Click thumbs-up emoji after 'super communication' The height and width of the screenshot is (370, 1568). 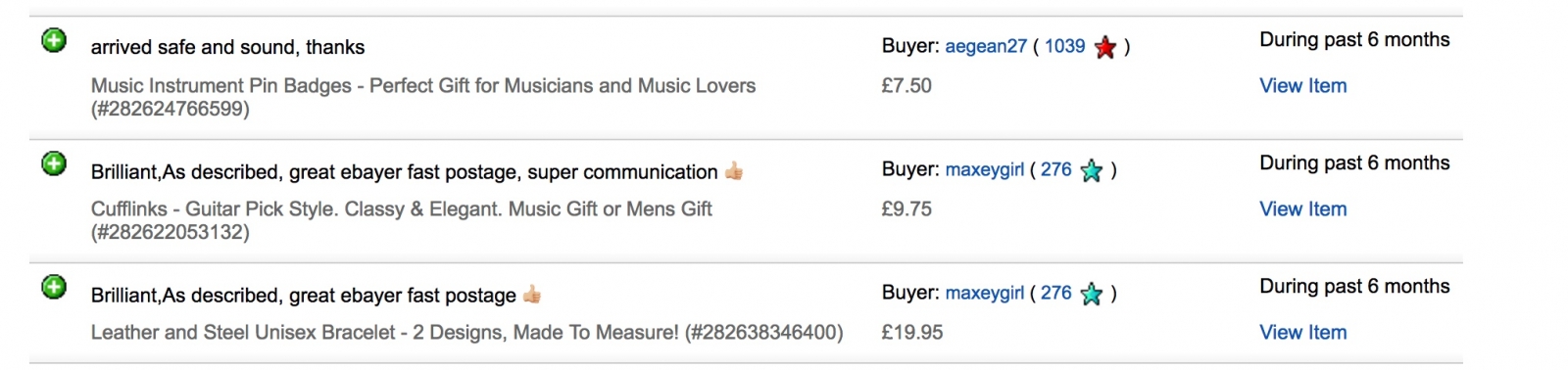(x=734, y=171)
